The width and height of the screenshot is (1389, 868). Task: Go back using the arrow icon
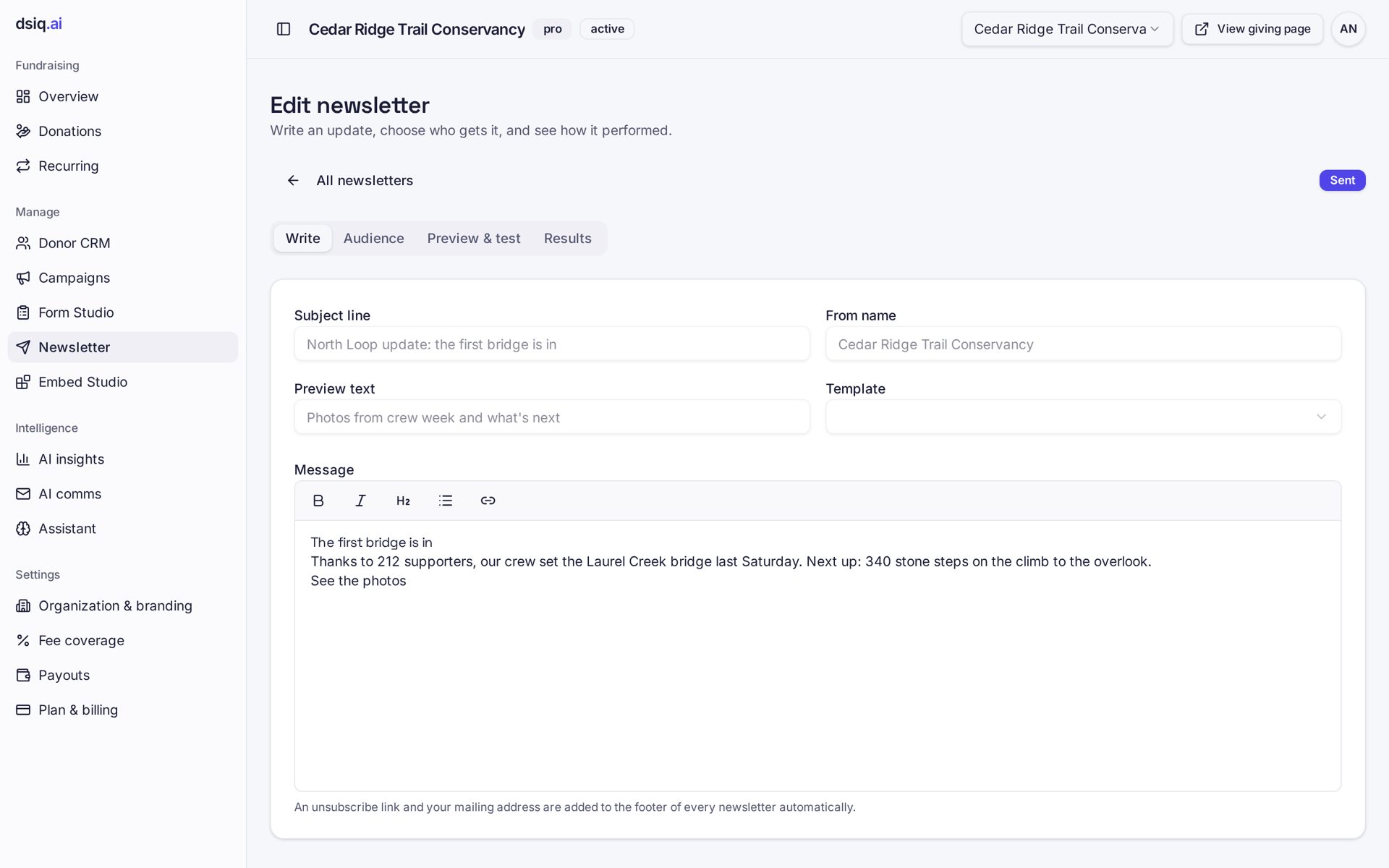tap(293, 180)
